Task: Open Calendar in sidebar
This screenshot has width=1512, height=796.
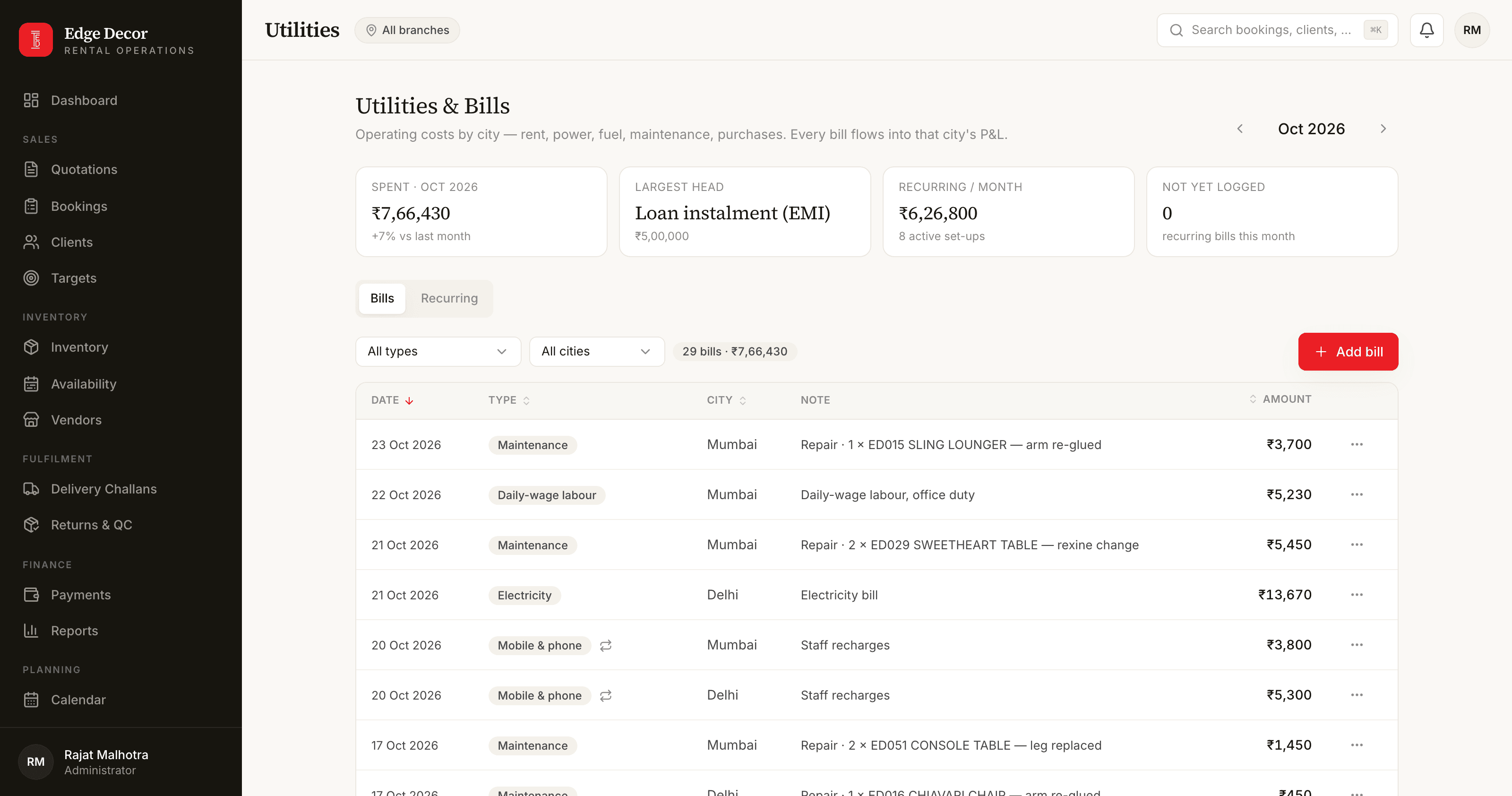Action: click(120, 700)
